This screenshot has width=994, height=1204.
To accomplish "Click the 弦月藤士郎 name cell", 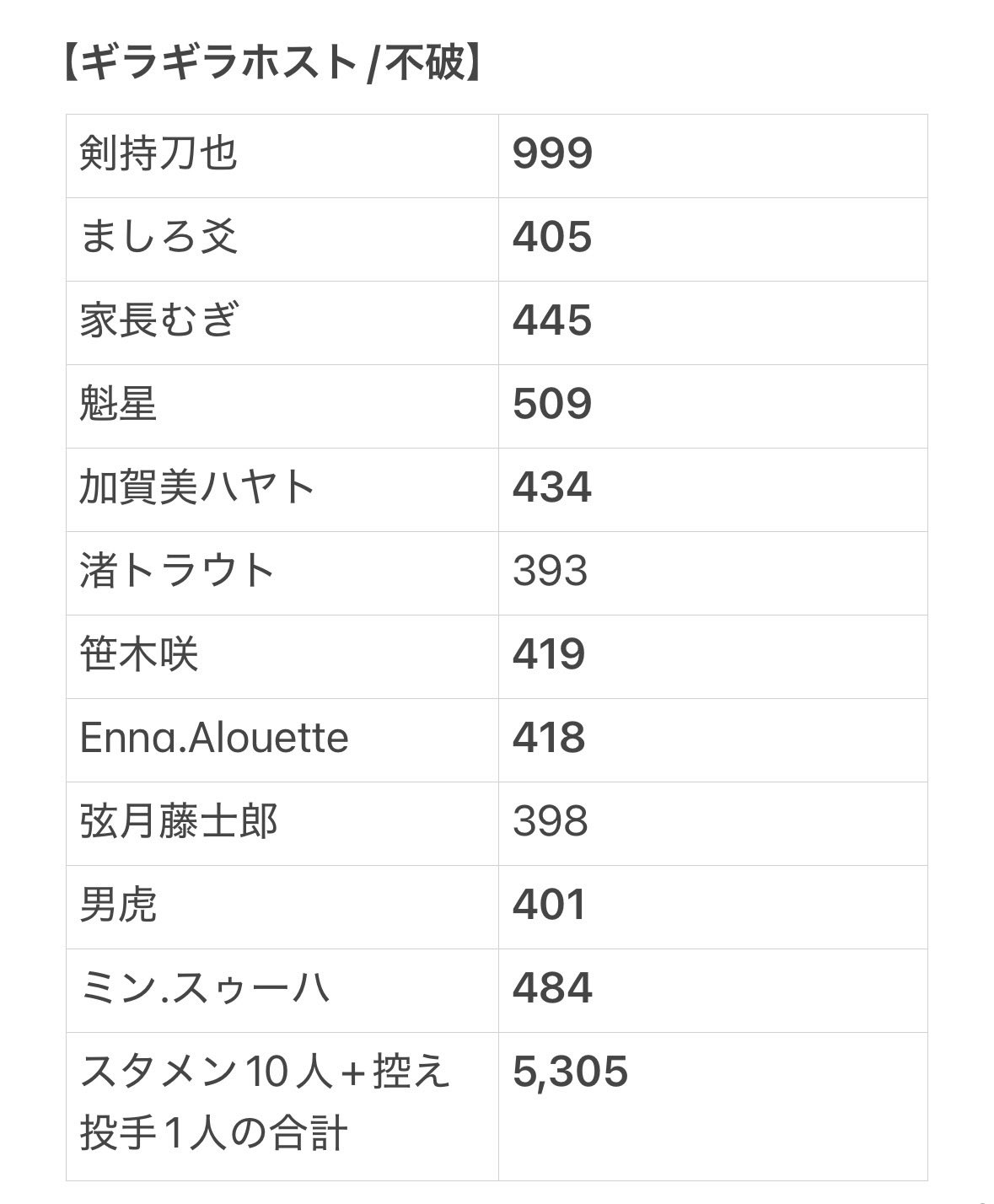I will pyautogui.click(x=282, y=824).
